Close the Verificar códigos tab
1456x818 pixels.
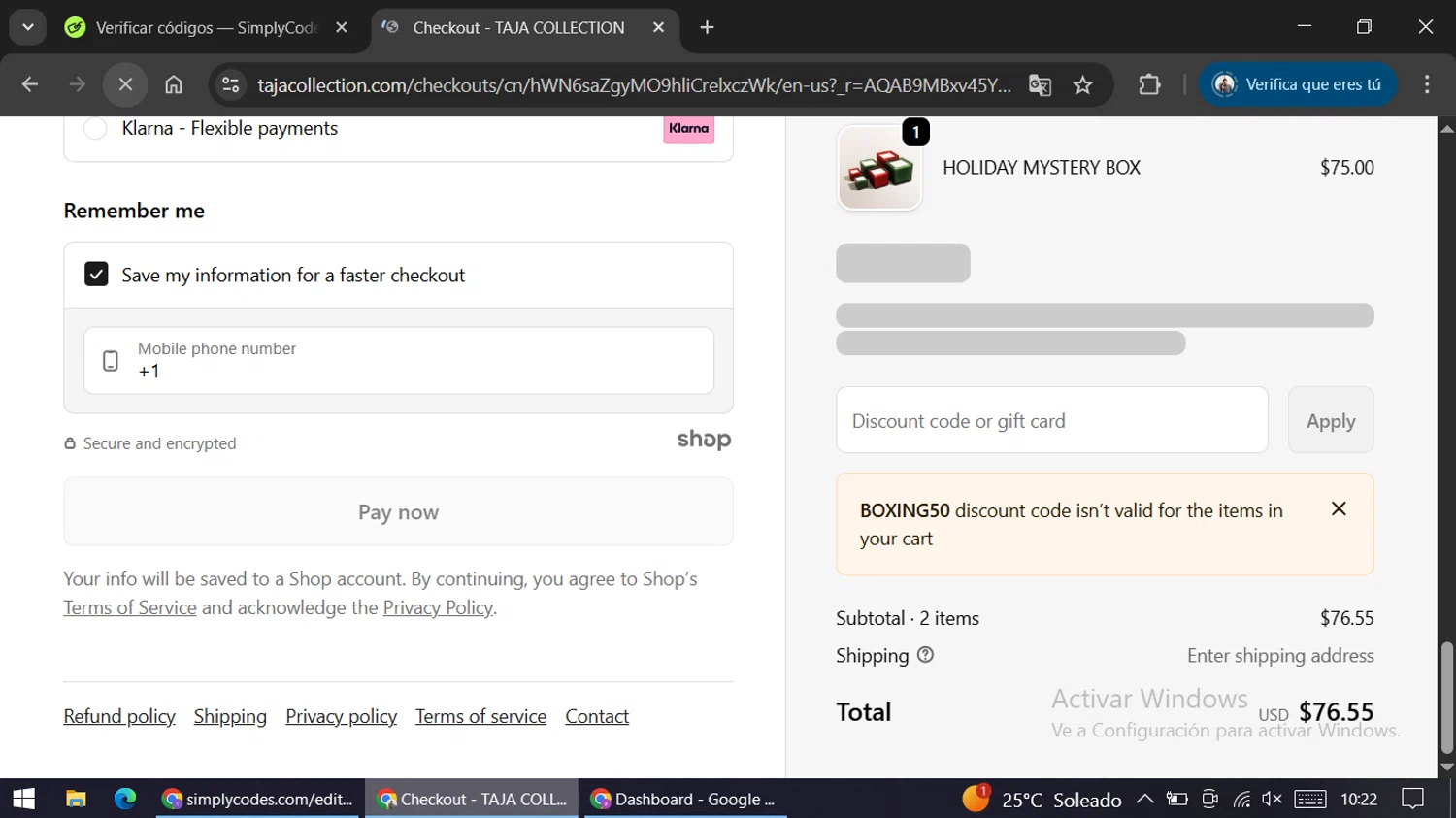[342, 27]
